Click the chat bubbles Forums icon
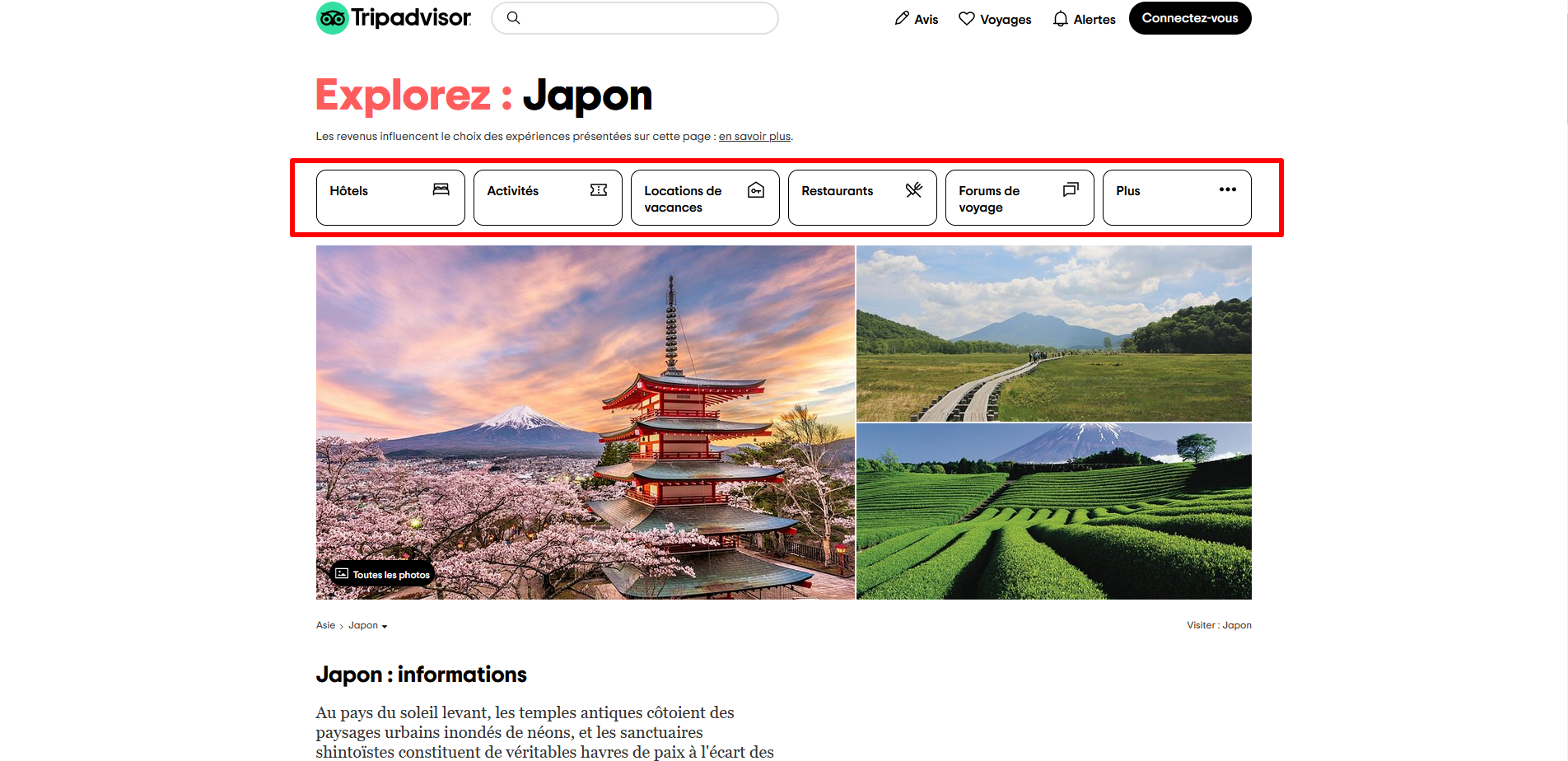Image resolution: width=1568 pixels, height=761 pixels. tap(1071, 190)
